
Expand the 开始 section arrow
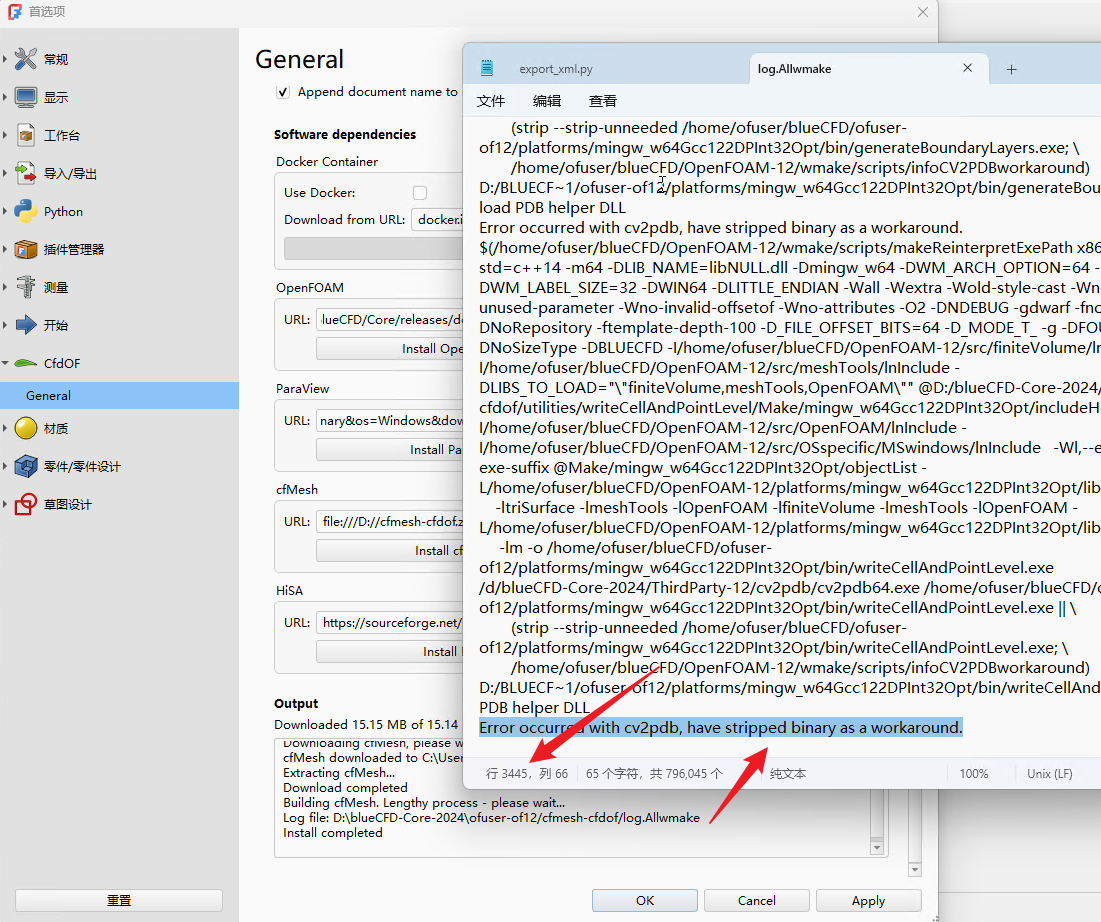coord(6,325)
